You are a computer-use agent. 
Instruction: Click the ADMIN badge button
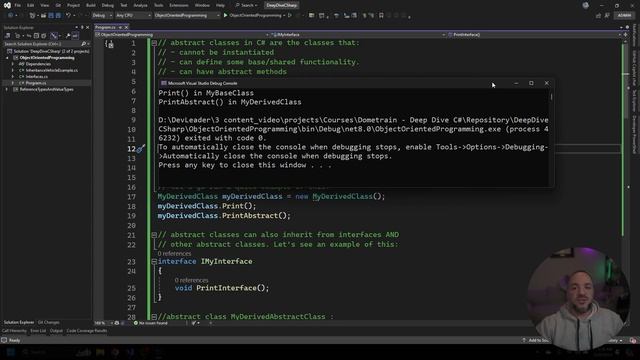(x=624, y=16)
